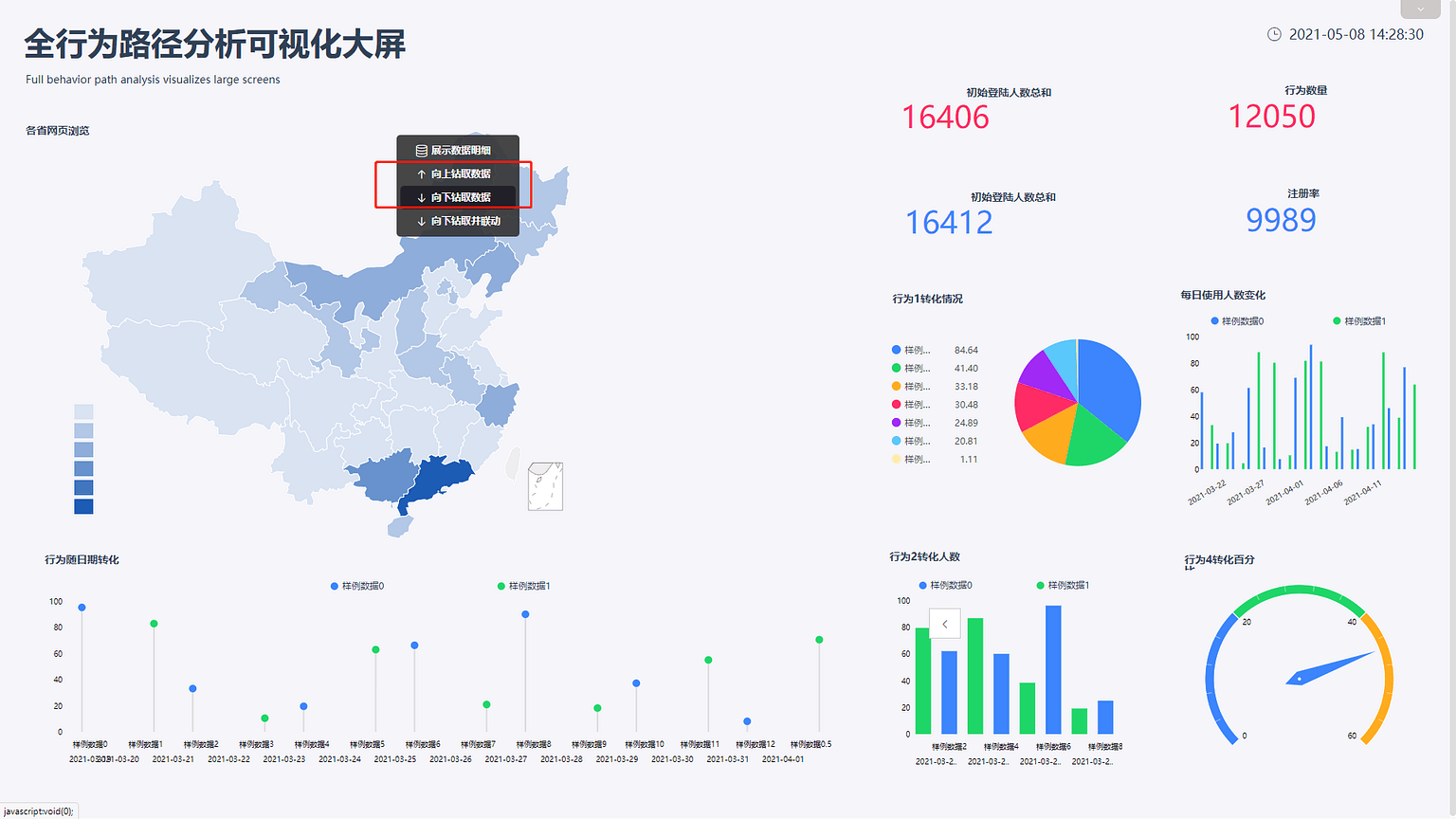The width and height of the screenshot is (1456, 819).
Task: Click the orange pie slice
Action: 1048,434
